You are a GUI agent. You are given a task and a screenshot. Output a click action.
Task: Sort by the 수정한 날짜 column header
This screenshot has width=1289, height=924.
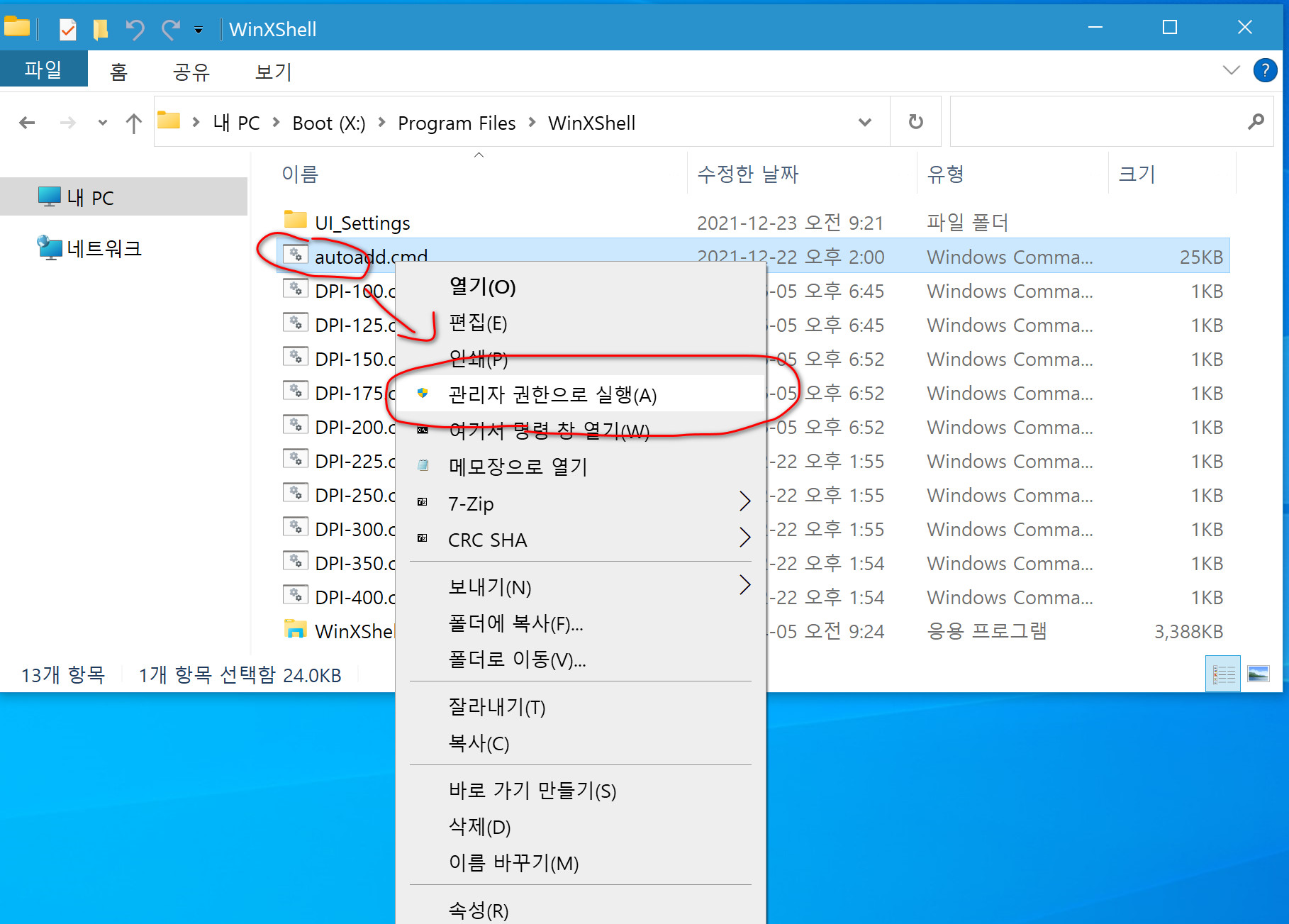click(748, 174)
